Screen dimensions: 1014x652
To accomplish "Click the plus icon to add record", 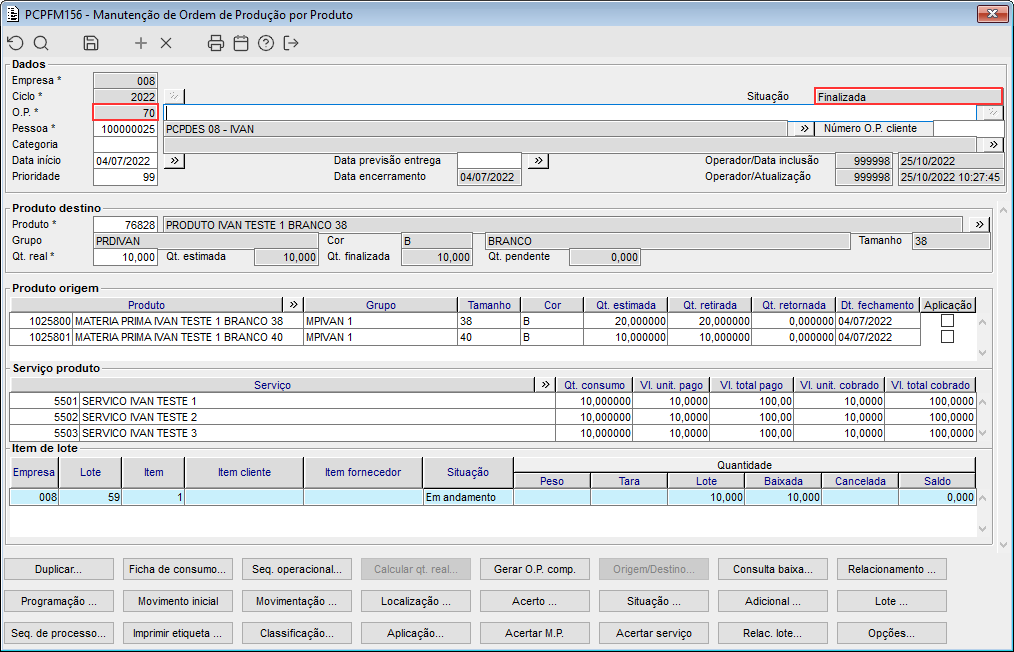I will [x=141, y=43].
